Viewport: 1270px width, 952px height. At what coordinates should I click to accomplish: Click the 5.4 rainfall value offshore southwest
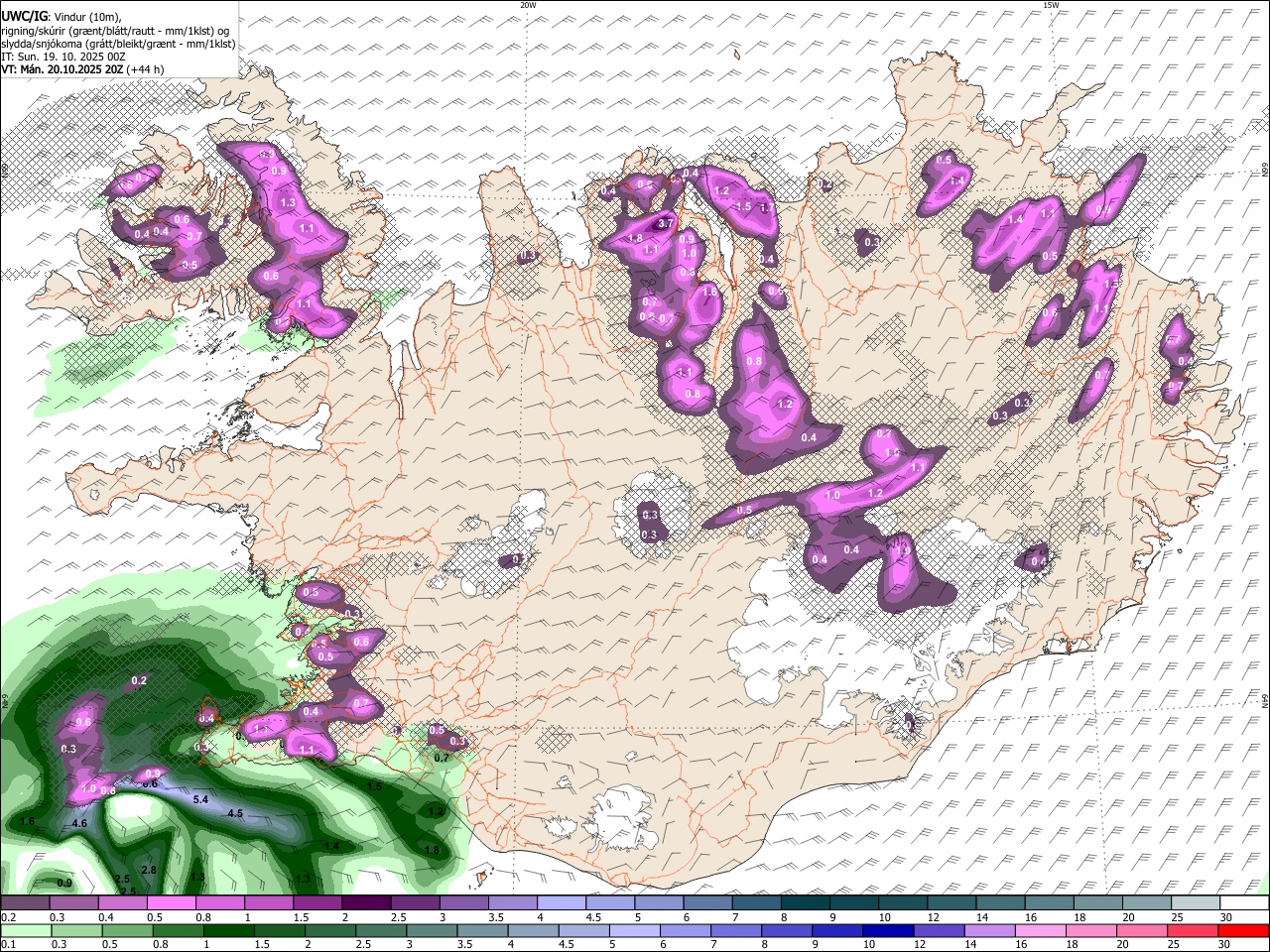click(200, 799)
